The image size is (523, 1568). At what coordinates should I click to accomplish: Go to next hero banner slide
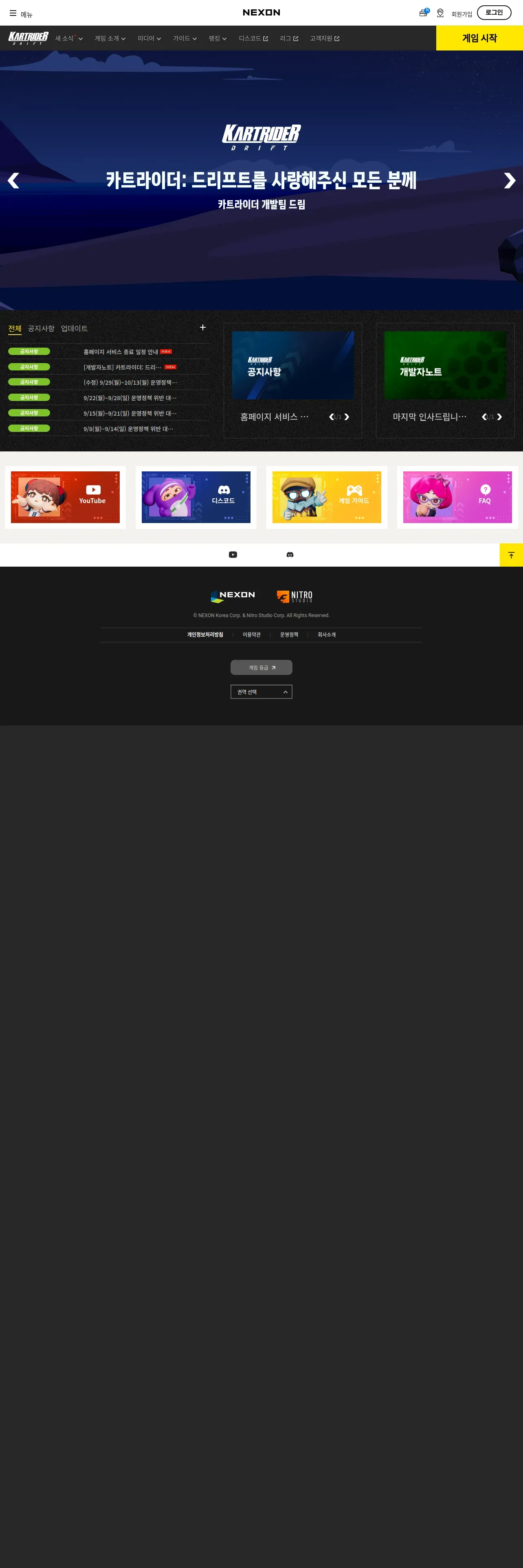[510, 181]
